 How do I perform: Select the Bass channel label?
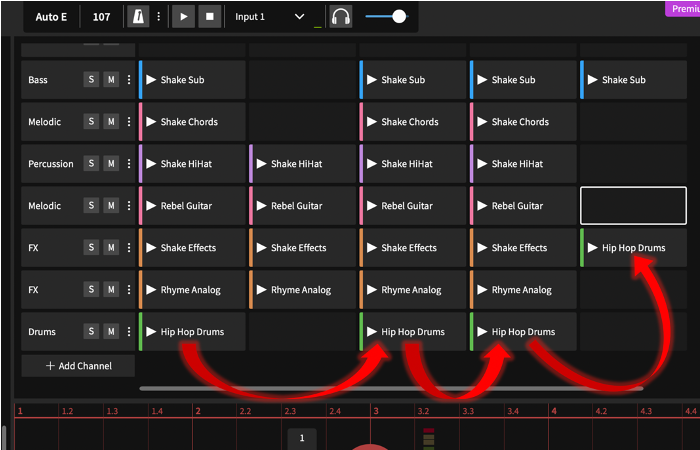38,80
